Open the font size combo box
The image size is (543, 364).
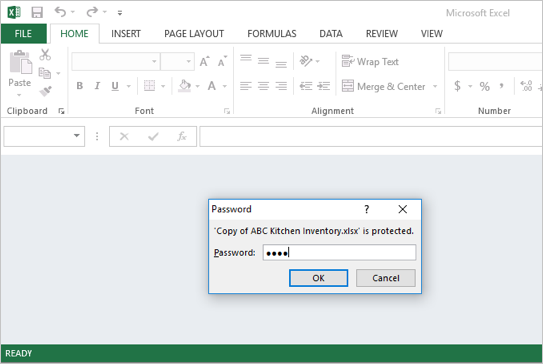pyautogui.click(x=177, y=62)
